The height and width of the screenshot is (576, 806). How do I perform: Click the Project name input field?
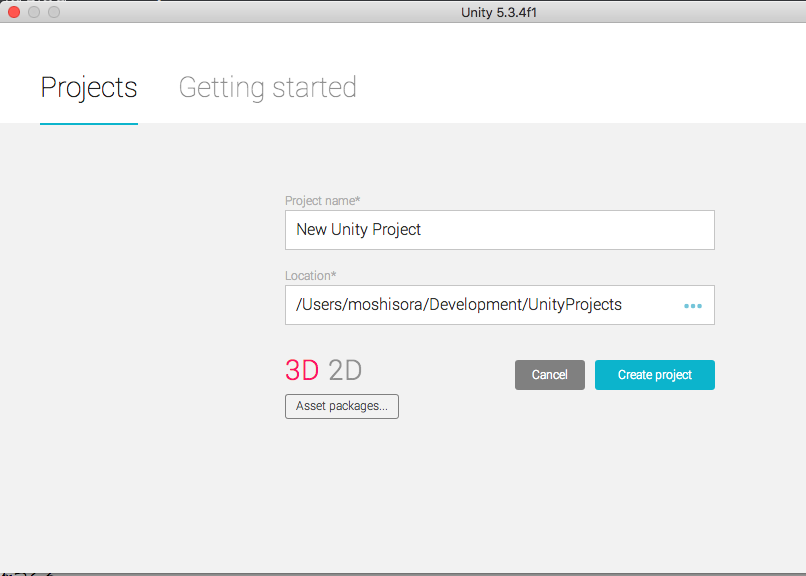(x=500, y=230)
